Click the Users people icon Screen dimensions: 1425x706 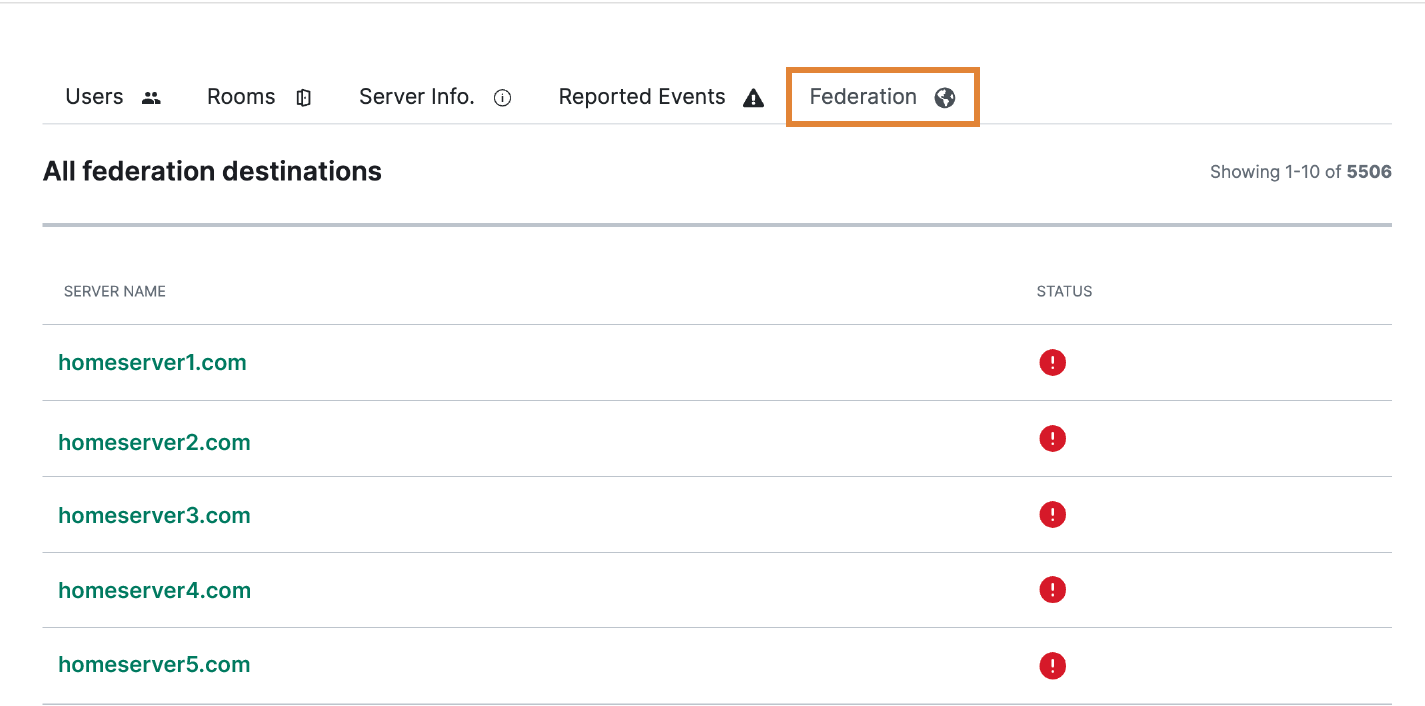tap(151, 98)
